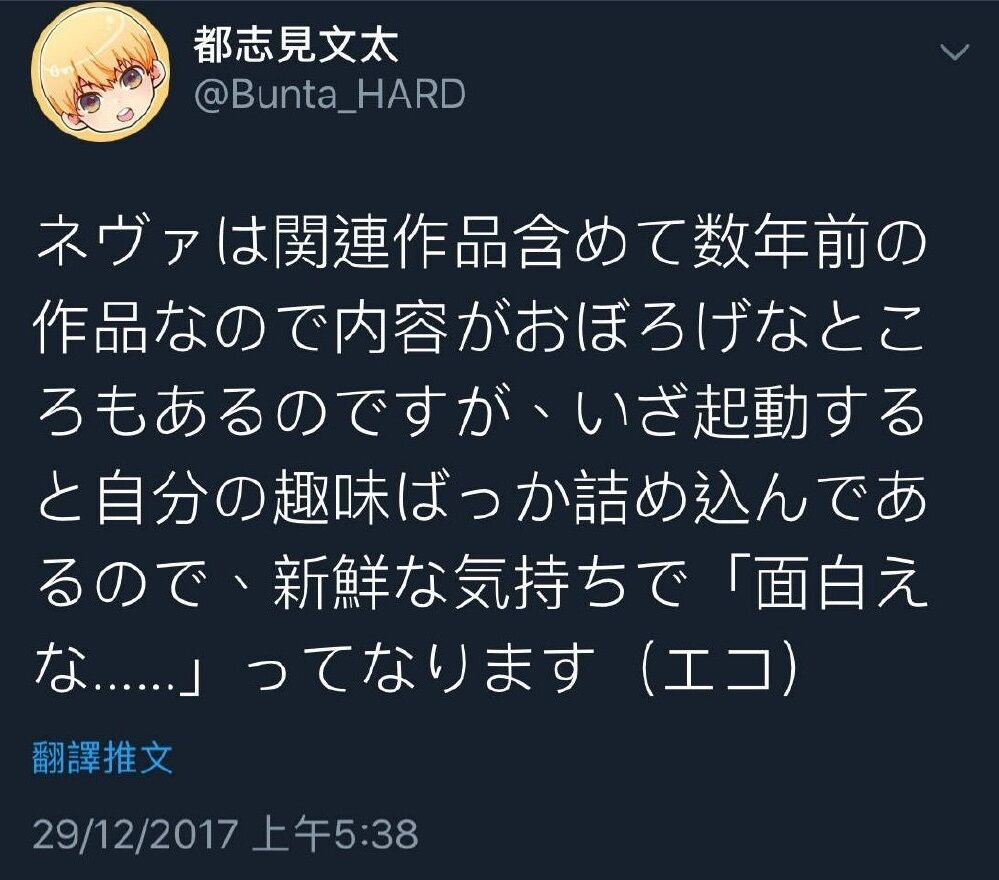This screenshot has width=999, height=880.
Task: Open the orange-haired avatar profile picture
Action: 101,71
